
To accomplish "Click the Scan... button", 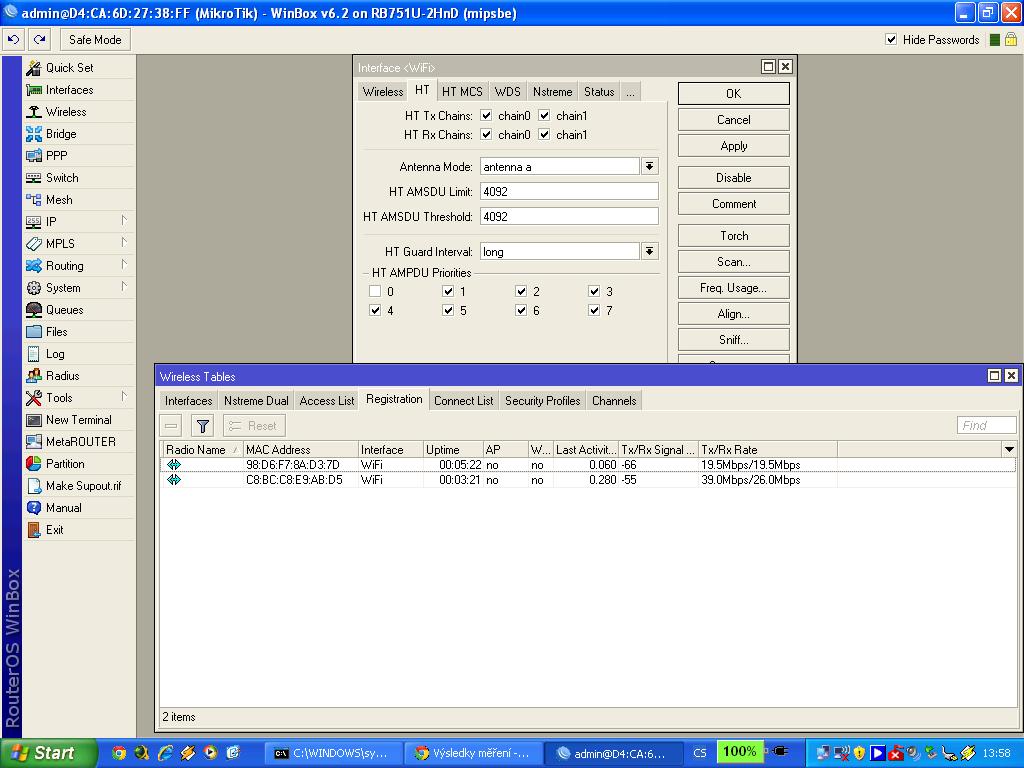I will (x=733, y=262).
